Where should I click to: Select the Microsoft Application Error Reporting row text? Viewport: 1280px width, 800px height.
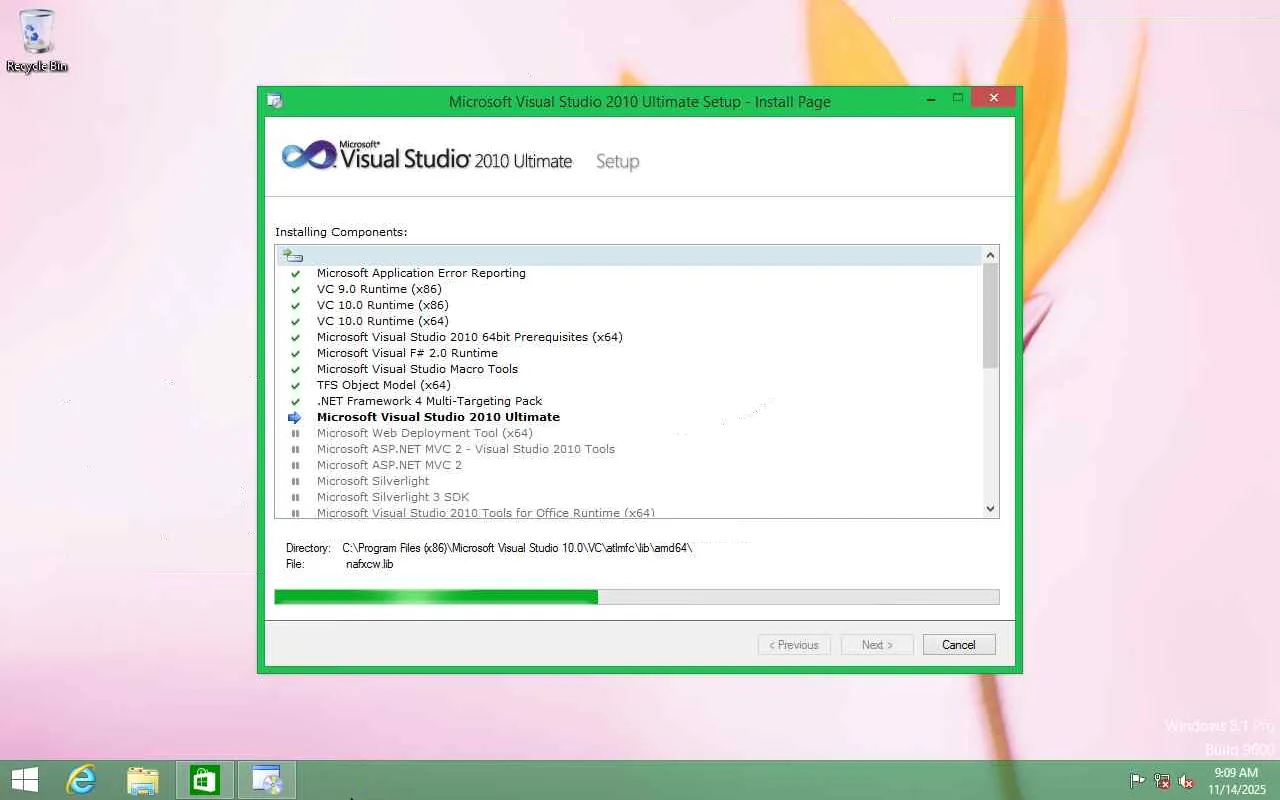tap(421, 273)
